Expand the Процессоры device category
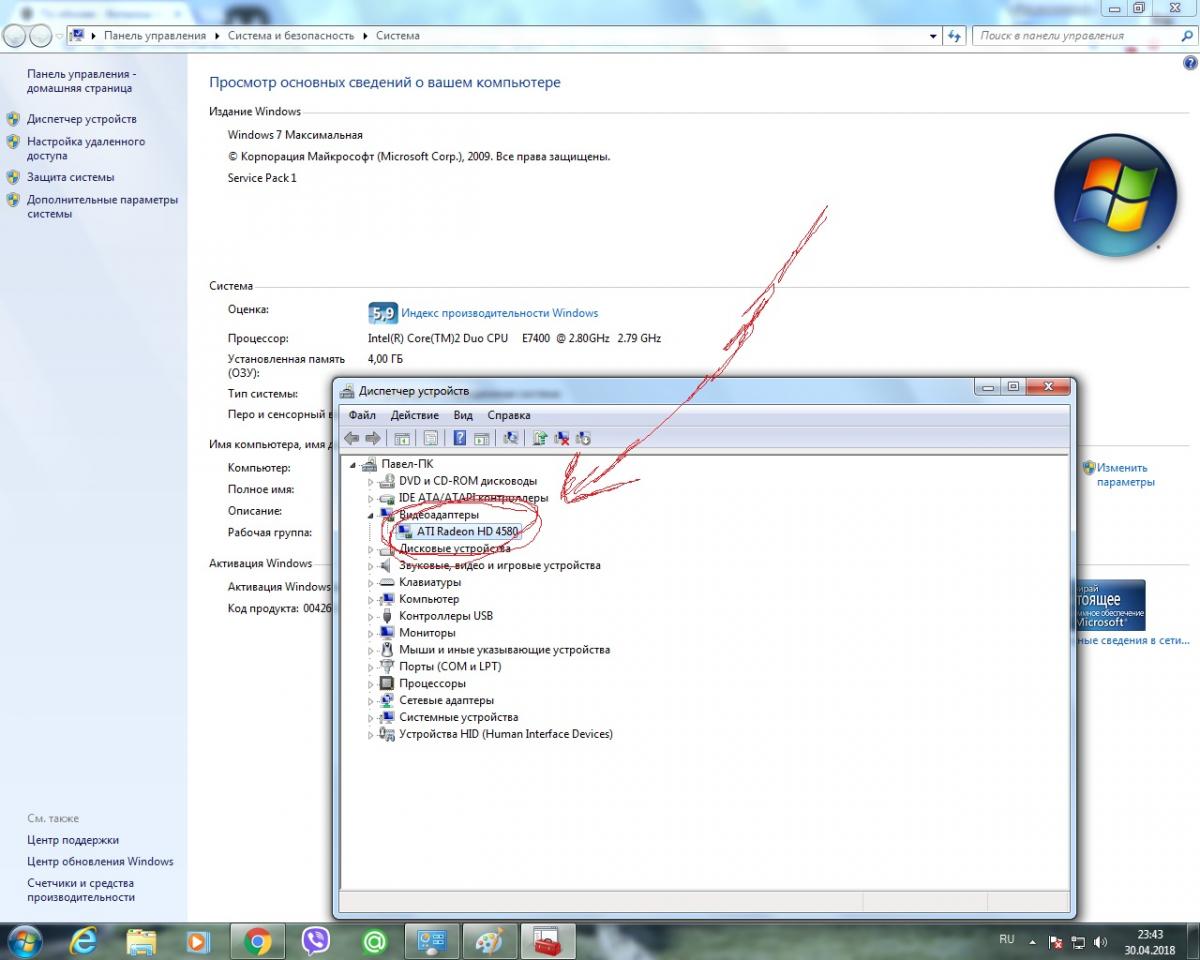 pos(371,684)
